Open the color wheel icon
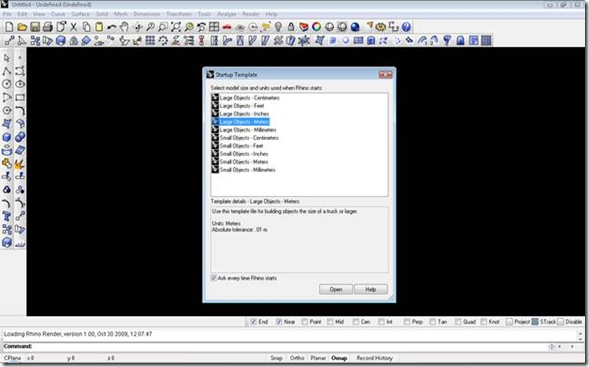 pos(317,27)
